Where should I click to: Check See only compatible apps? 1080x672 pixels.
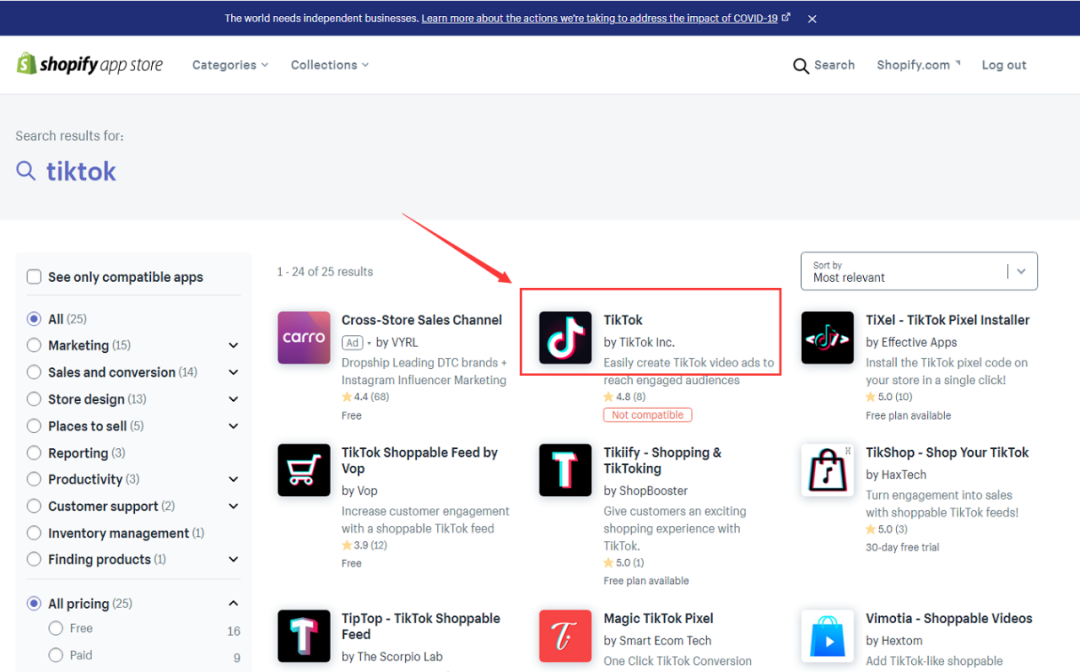[x=34, y=277]
